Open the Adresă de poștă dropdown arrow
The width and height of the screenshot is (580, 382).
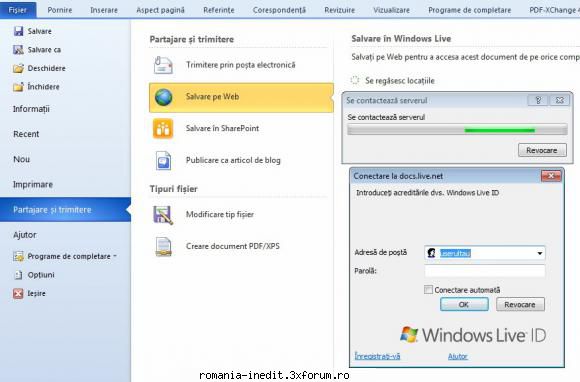[x=540, y=253]
